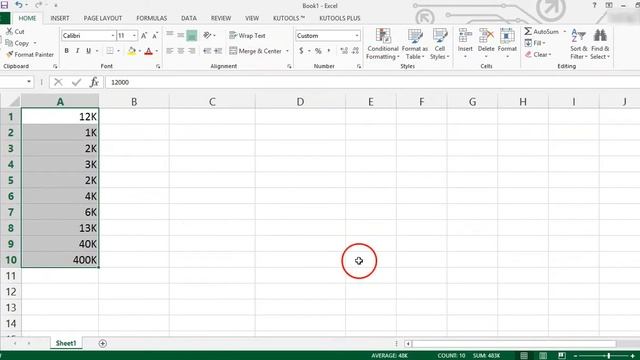Click the Insert cells button
This screenshot has height=360, width=640.
(465, 44)
